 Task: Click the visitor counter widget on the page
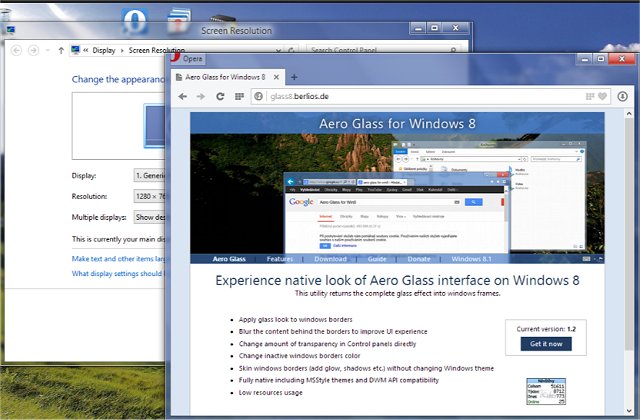546,391
